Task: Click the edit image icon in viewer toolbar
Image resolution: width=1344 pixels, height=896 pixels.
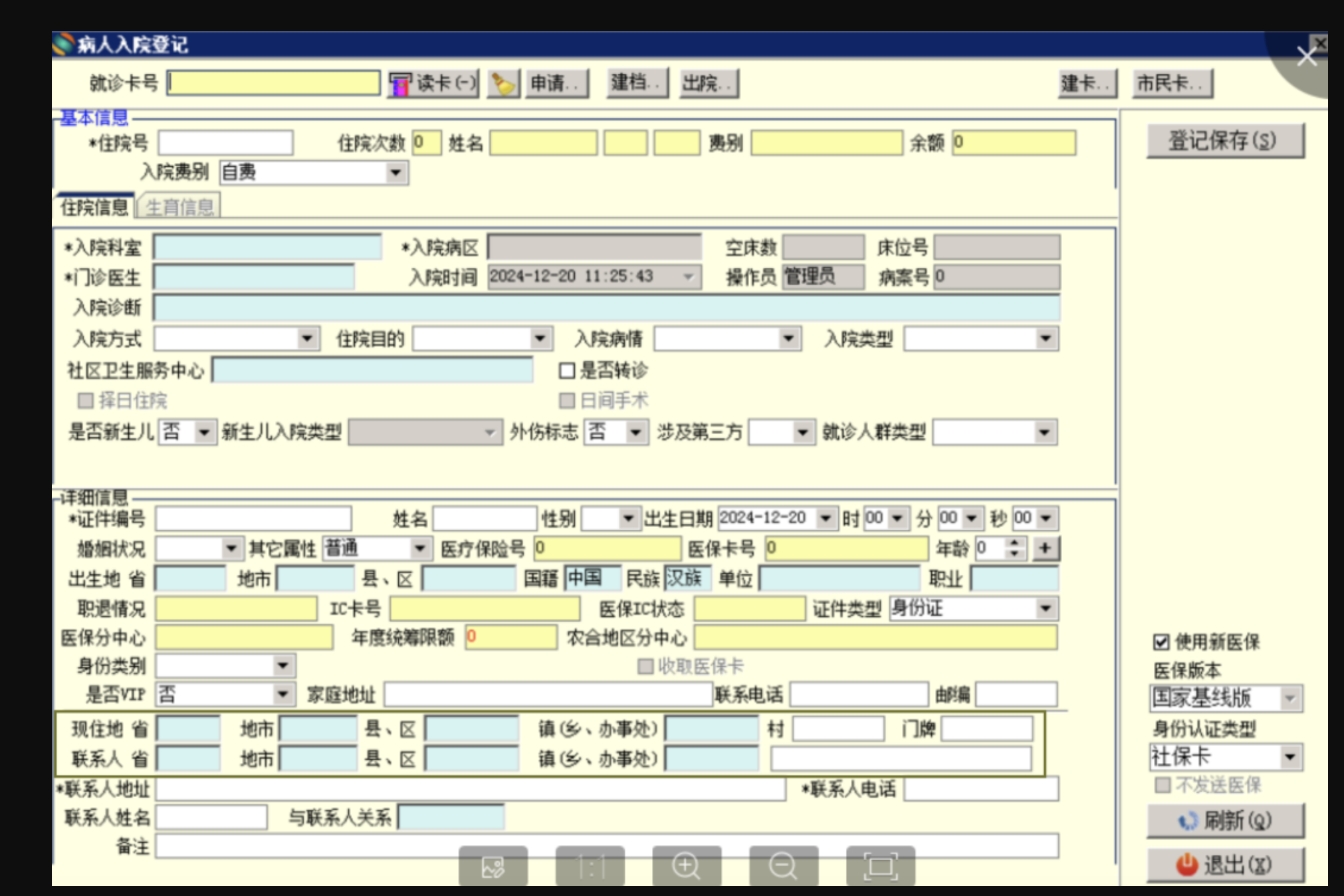Action: pos(493,866)
